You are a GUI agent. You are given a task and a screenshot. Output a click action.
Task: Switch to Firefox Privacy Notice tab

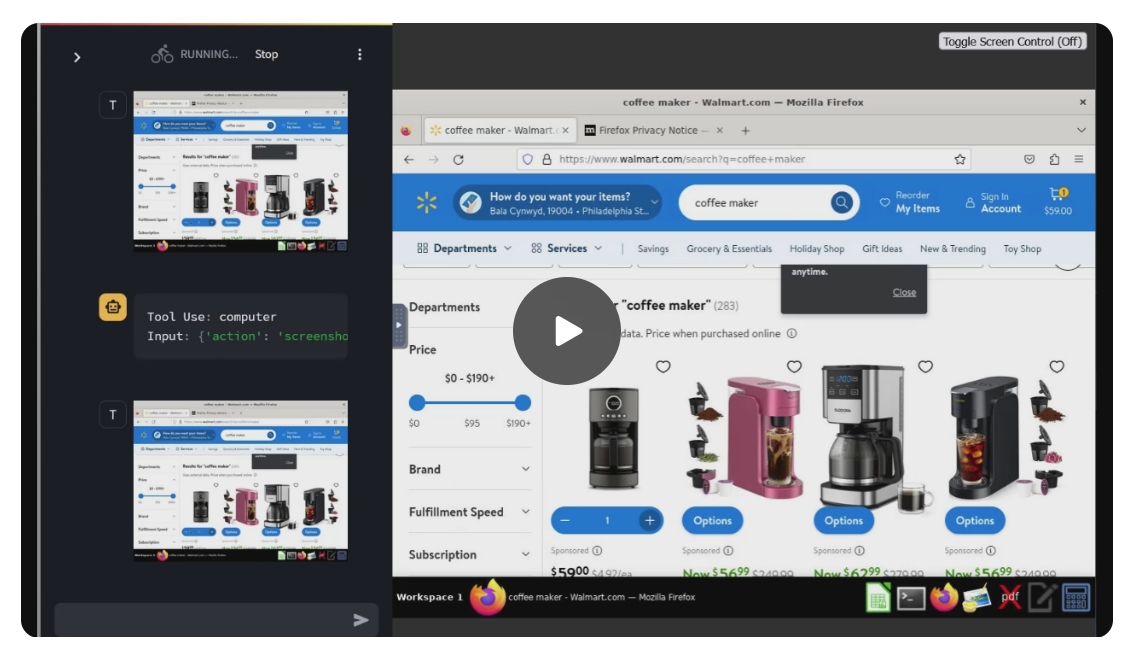(646, 130)
